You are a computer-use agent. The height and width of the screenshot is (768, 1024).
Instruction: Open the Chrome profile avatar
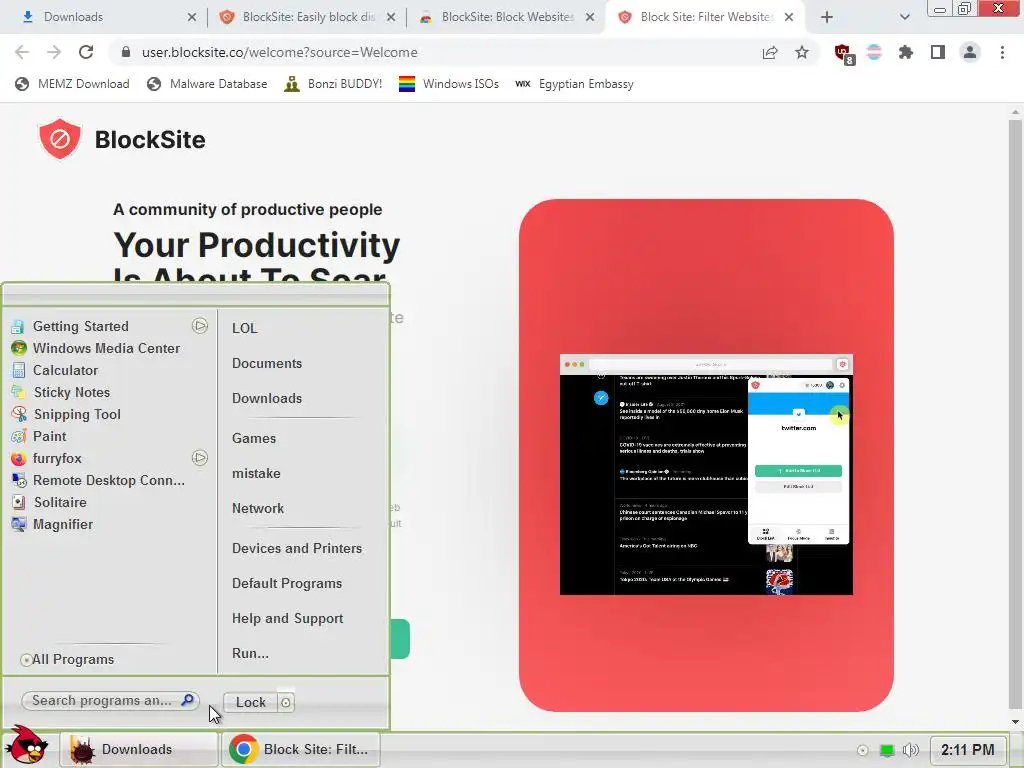pos(970,52)
